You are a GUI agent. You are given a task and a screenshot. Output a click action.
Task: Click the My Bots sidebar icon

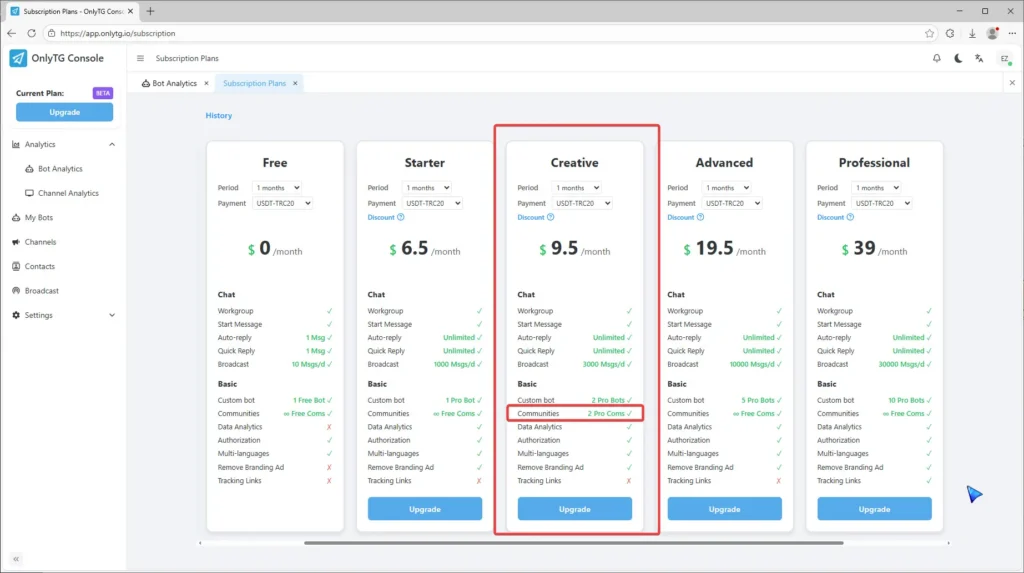click(16, 218)
